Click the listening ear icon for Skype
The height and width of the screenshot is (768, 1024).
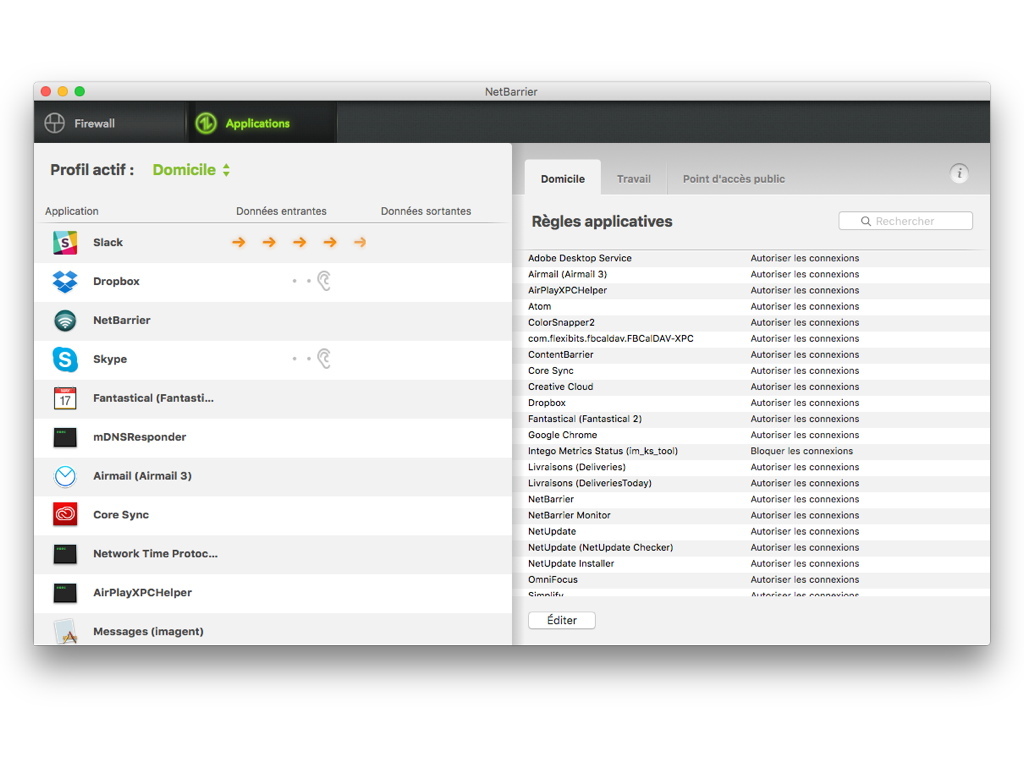pyautogui.click(x=324, y=359)
